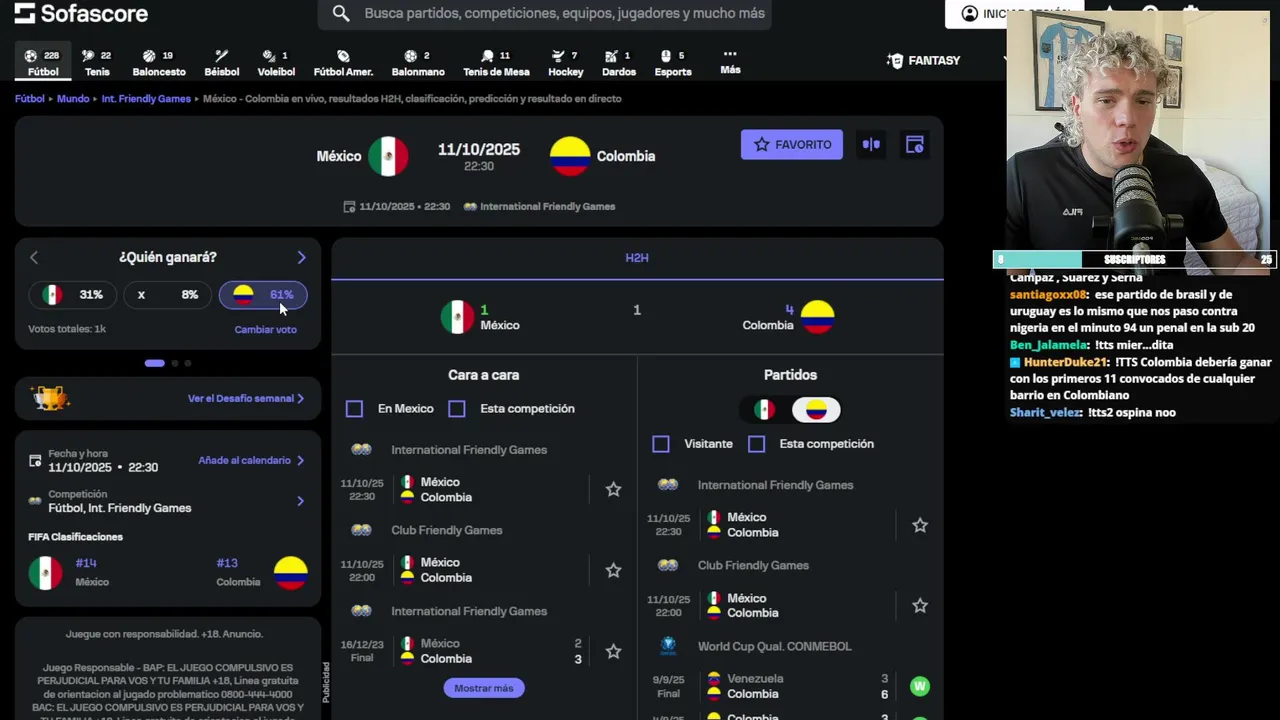Switch Partidos toggle to México flag

point(765,410)
